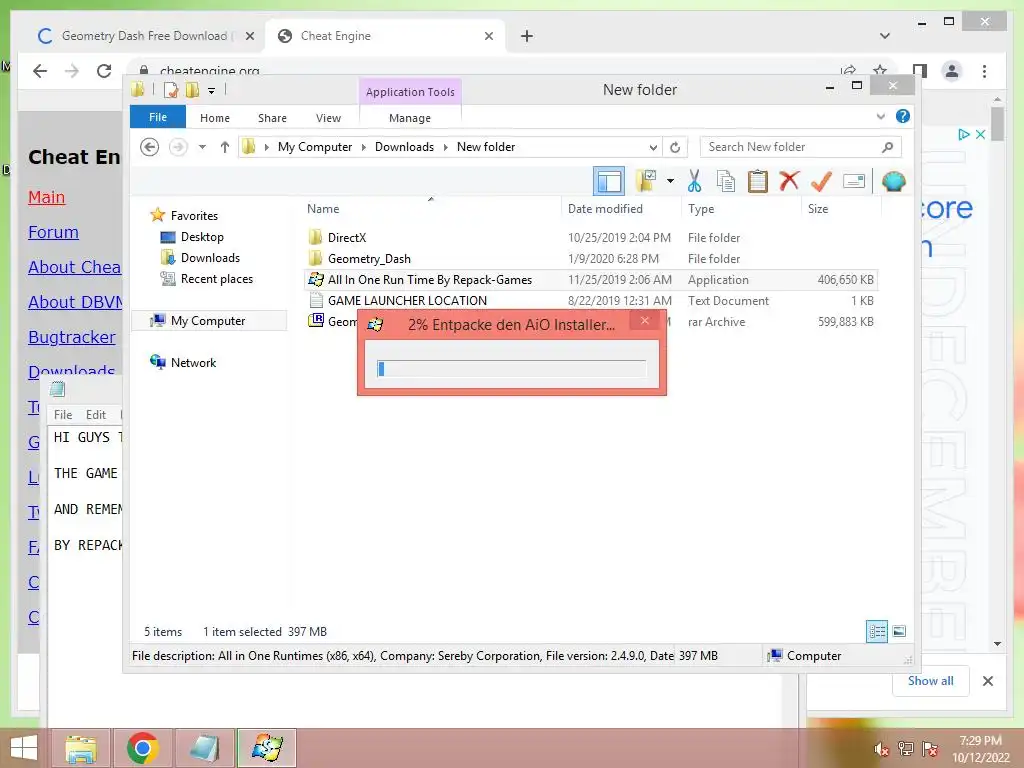The height and width of the screenshot is (768, 1024).
Task: Open recent locations dropdown arrow
Action: coord(202,147)
